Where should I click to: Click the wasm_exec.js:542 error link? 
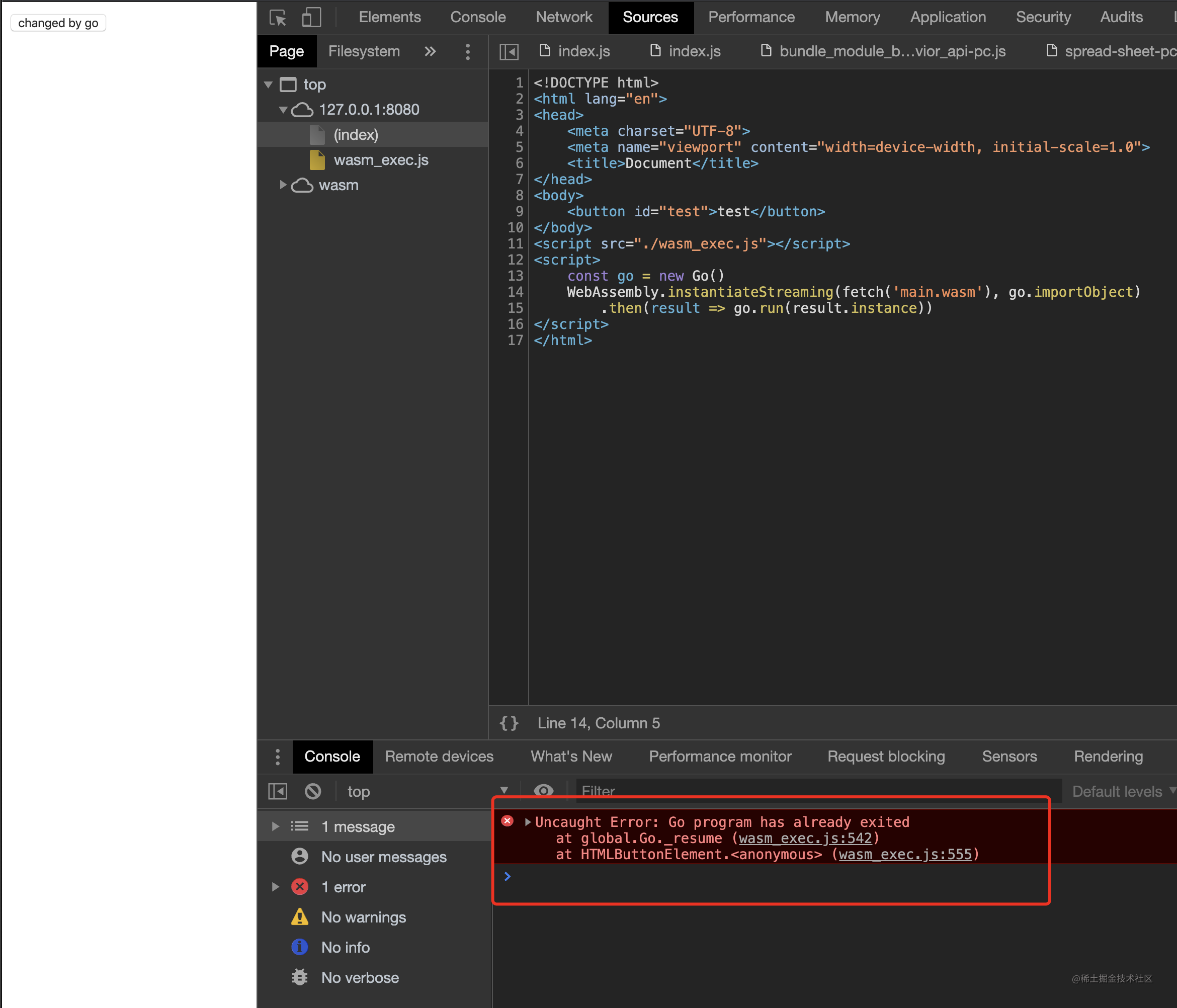coord(801,838)
